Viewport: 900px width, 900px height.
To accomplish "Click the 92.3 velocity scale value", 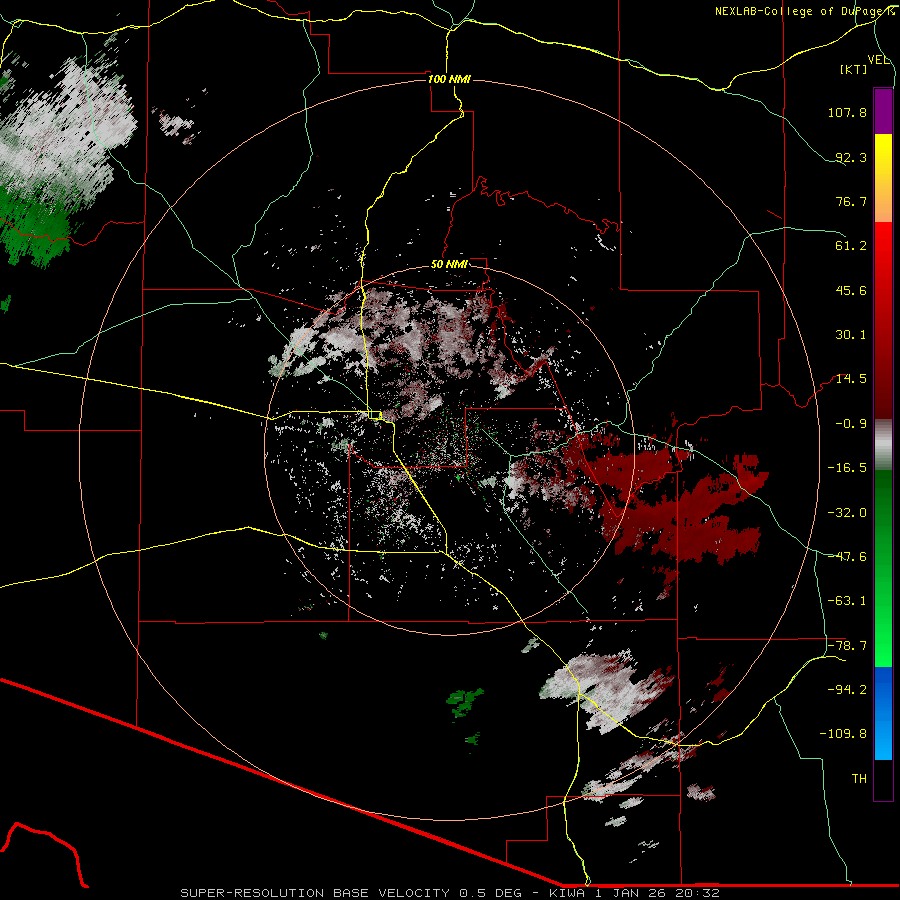I will (x=851, y=157).
